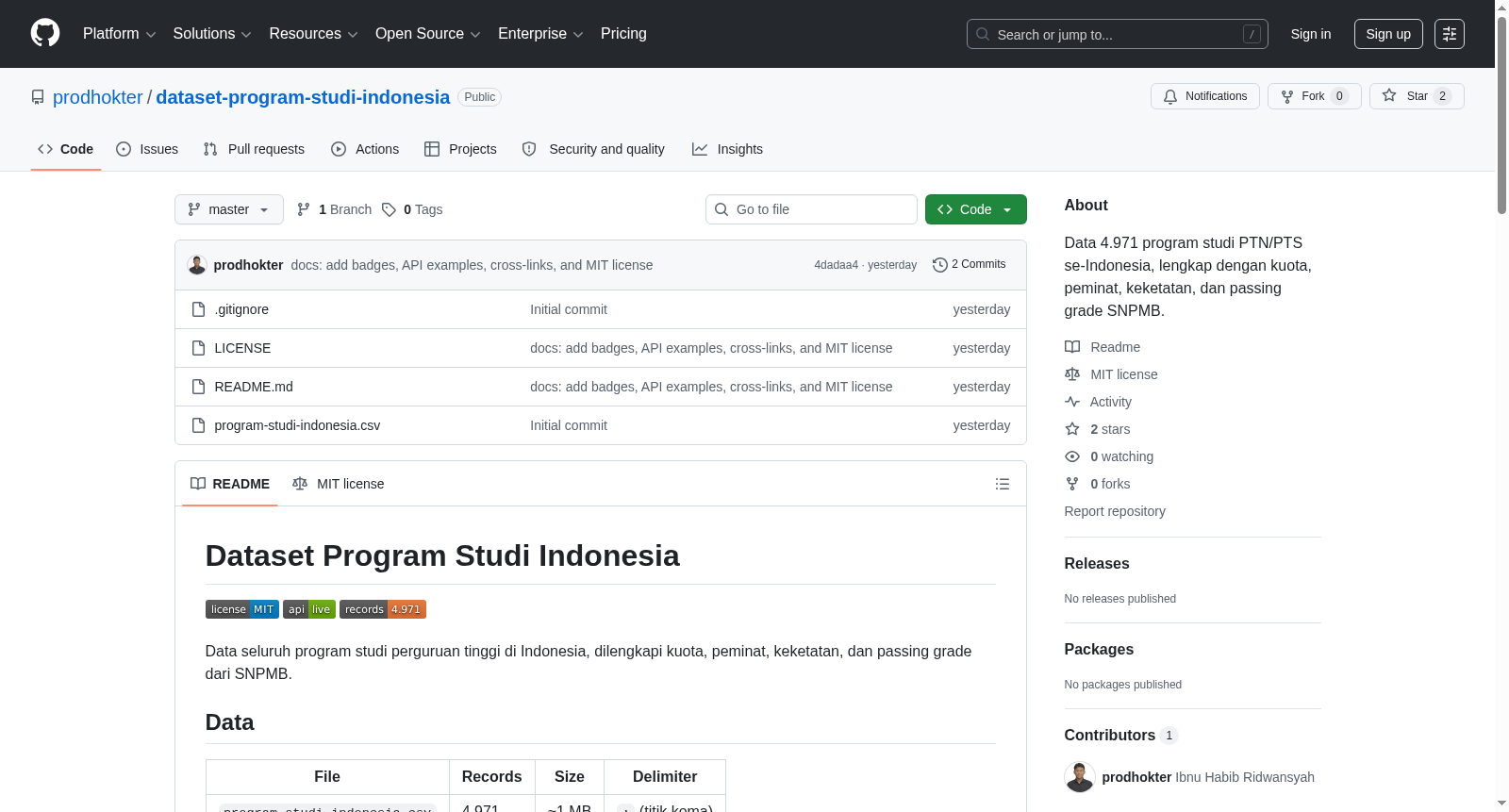Switch to the Projects tab

coord(460,149)
